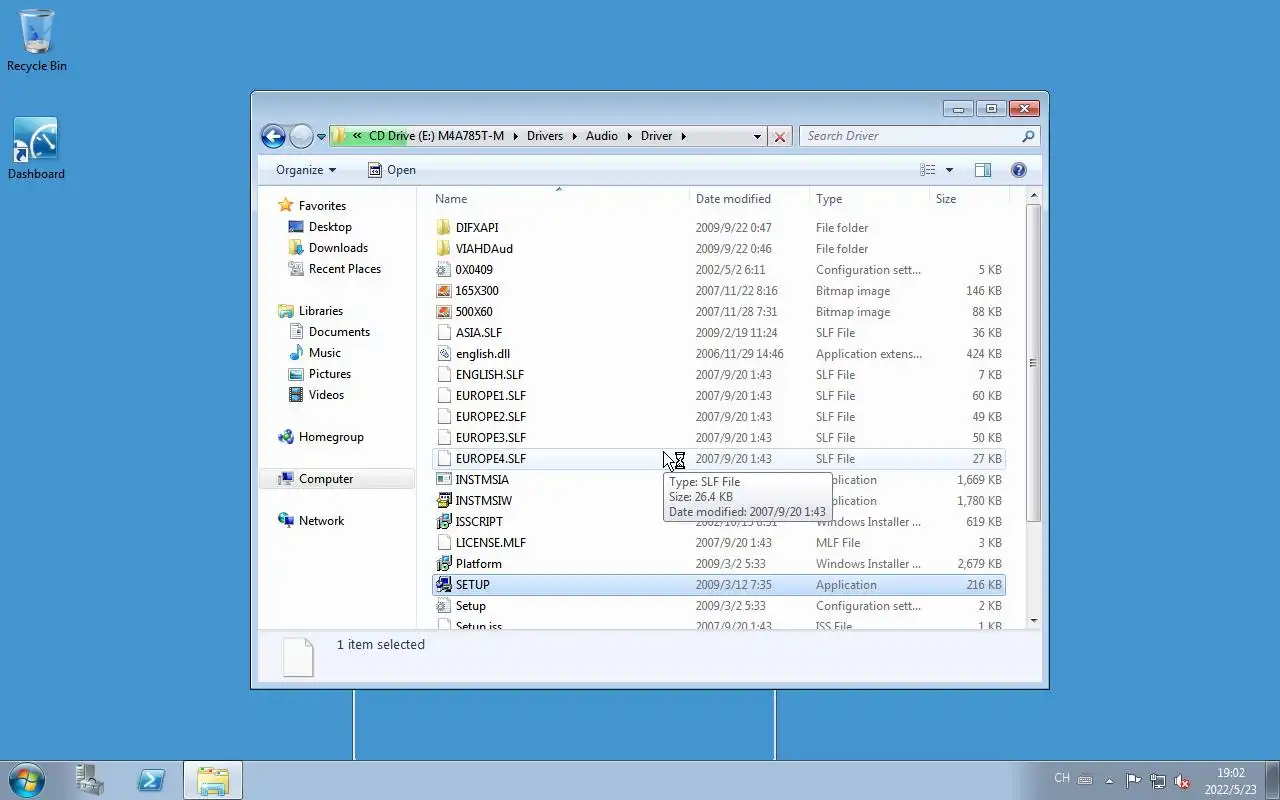The image size is (1280, 800).
Task: Focus the Search Driver field
Action: pyautogui.click(x=910, y=136)
